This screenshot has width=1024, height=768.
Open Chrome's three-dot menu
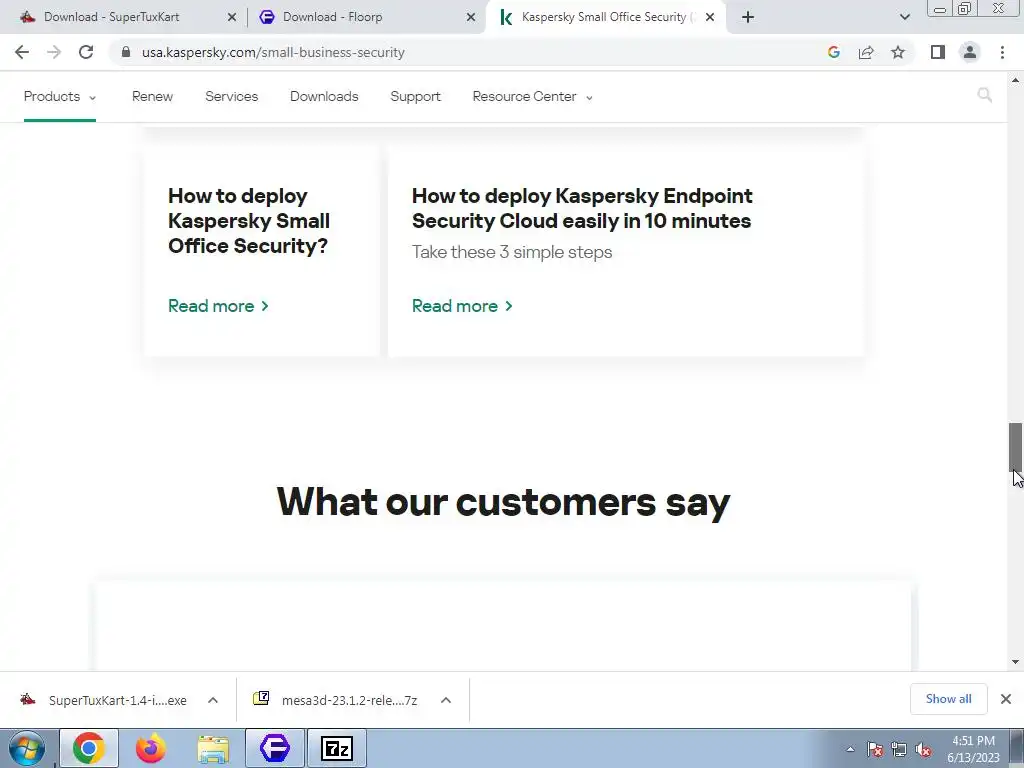pos(1002,52)
